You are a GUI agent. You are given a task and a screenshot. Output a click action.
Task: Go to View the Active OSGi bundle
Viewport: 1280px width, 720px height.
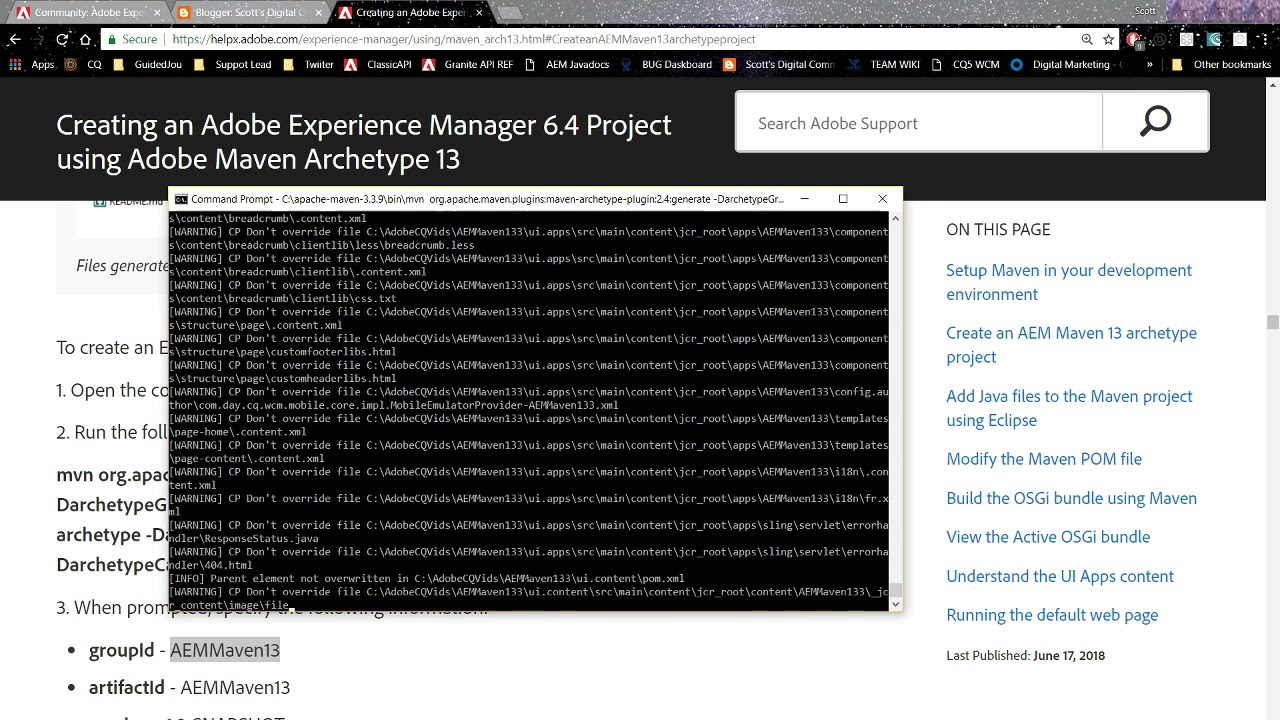pyautogui.click(x=1048, y=537)
